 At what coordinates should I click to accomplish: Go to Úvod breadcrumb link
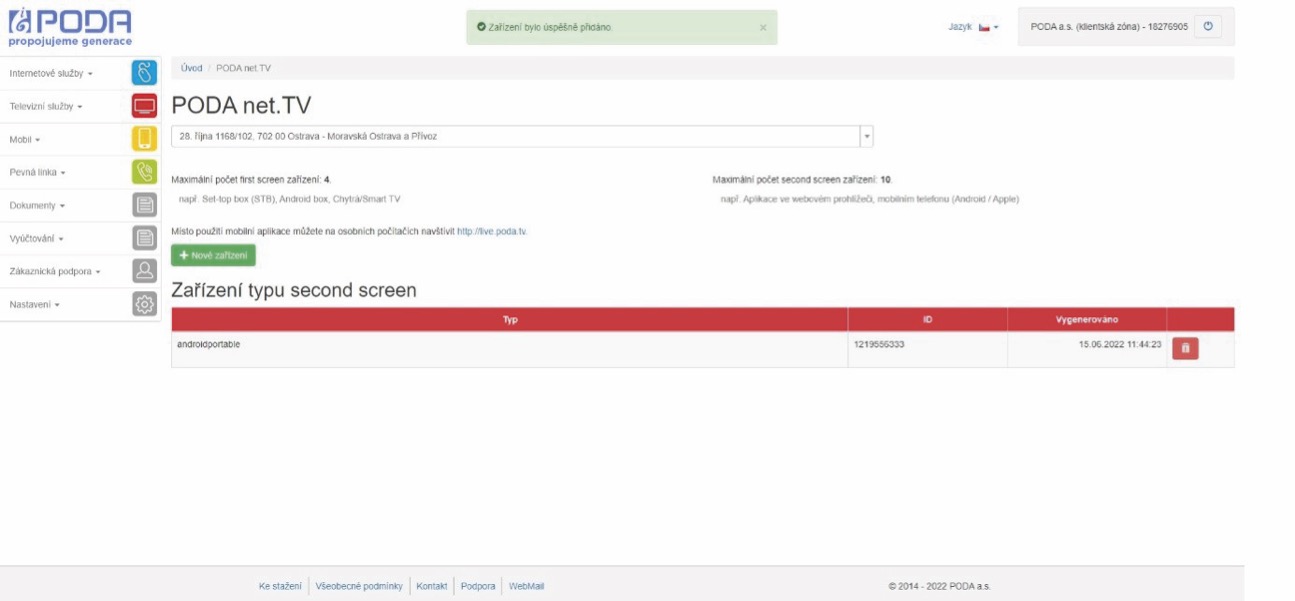click(191, 68)
